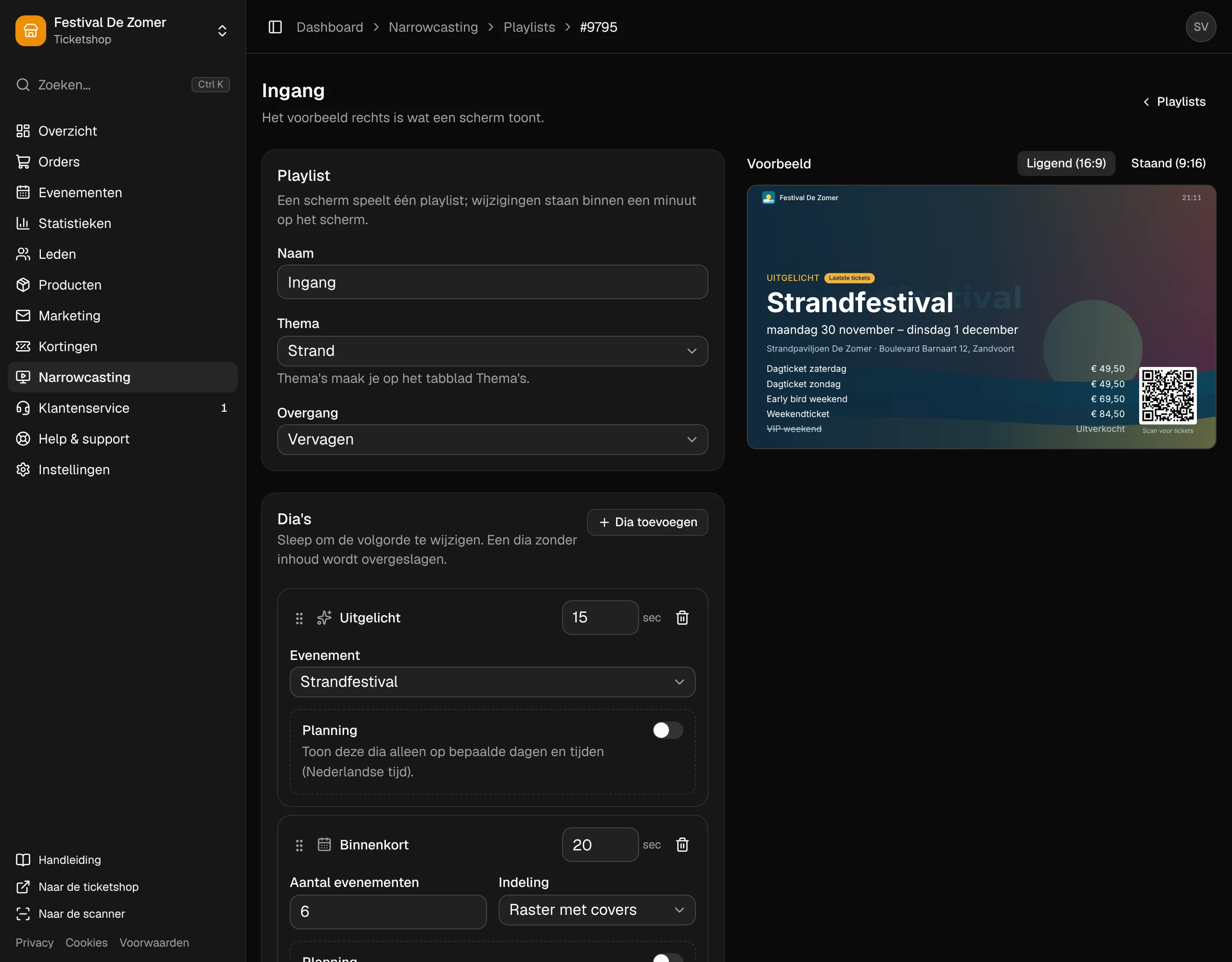Screen dimensions: 1232x962
Task: Click the Aantal evenementen field
Action: tap(388, 912)
